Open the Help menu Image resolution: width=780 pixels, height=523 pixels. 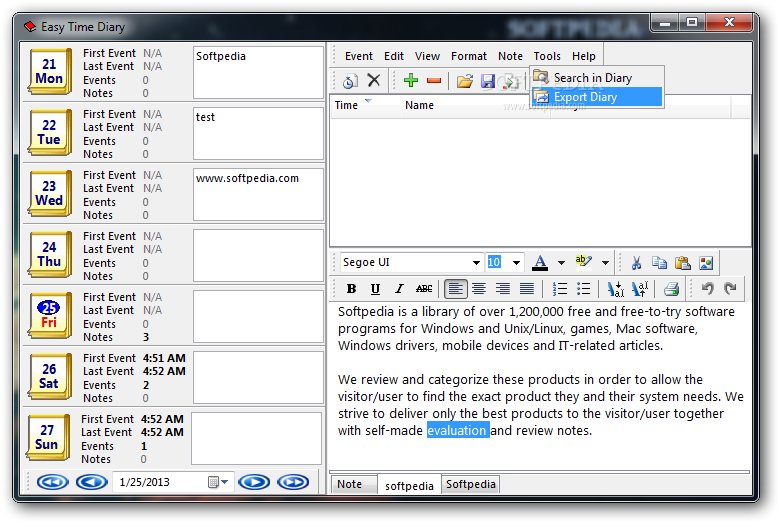(584, 56)
